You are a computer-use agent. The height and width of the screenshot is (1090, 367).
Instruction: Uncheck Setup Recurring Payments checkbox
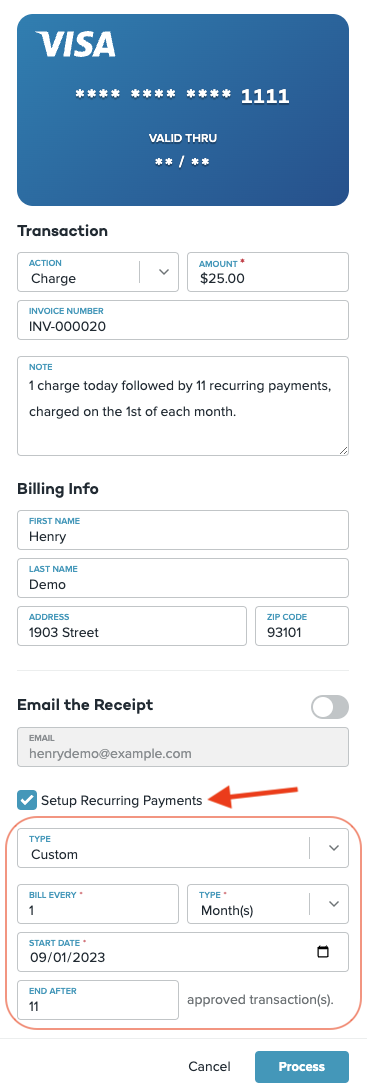click(x=27, y=800)
